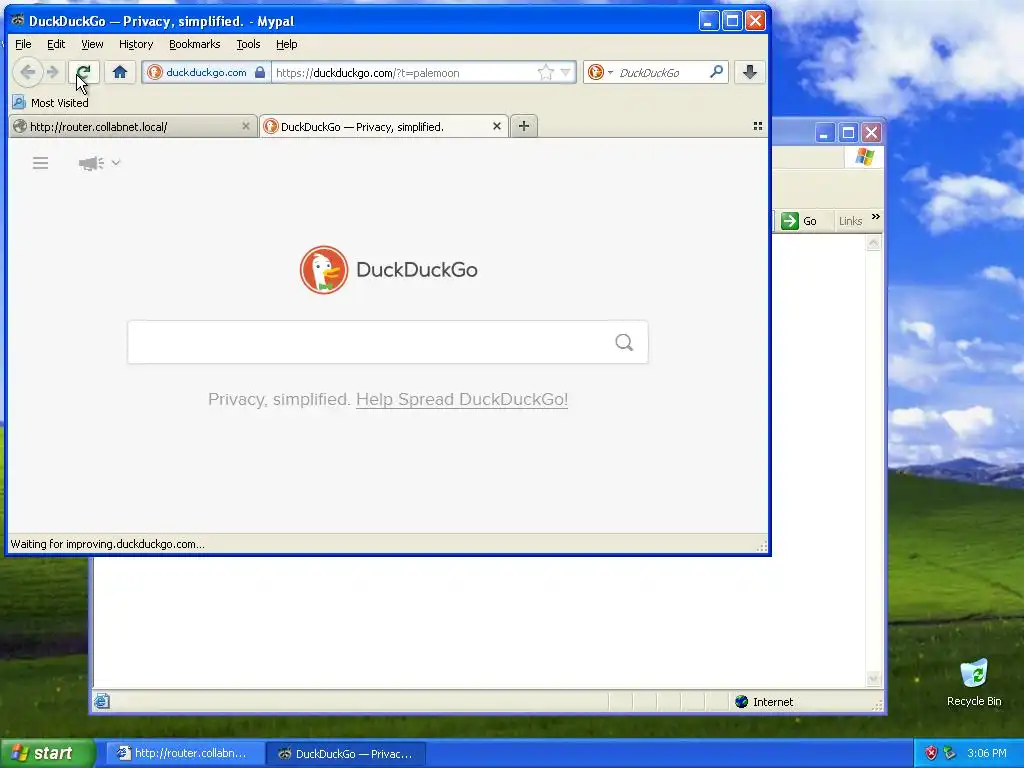Open the URL history dropdown arrow
Image resolution: width=1024 pixels, height=768 pixels.
(566, 72)
